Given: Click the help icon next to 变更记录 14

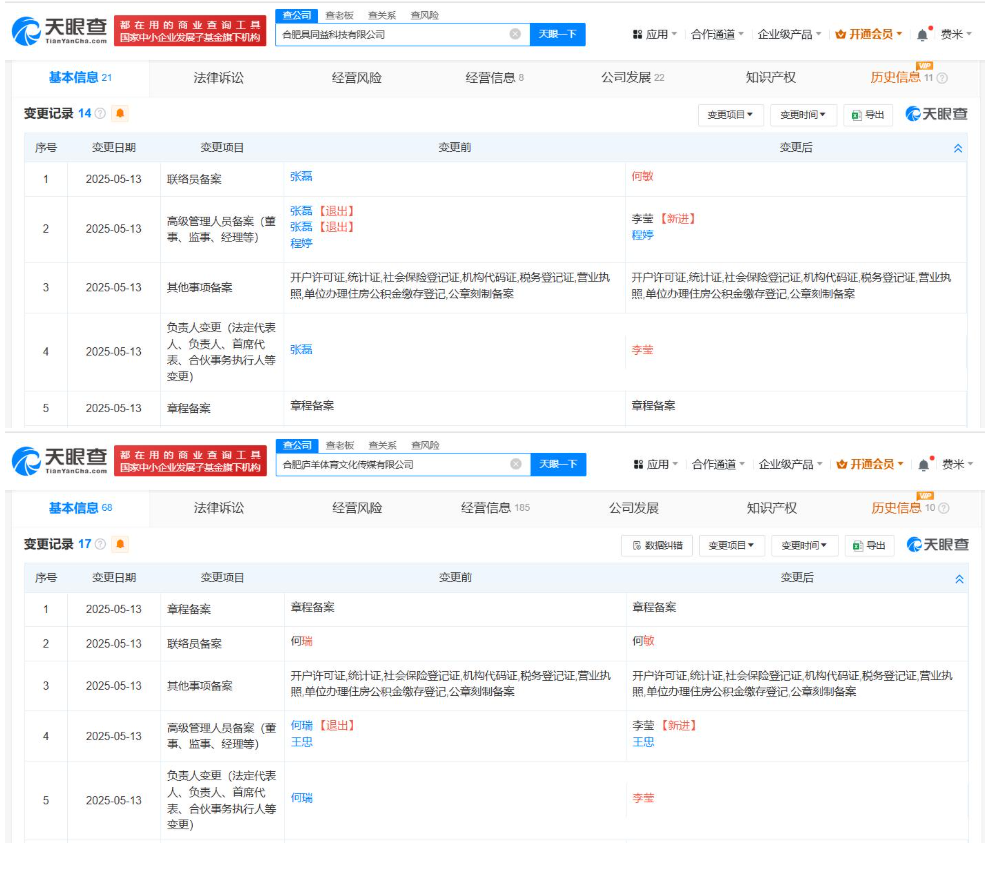Looking at the screenshot, I should pyautogui.click(x=100, y=114).
